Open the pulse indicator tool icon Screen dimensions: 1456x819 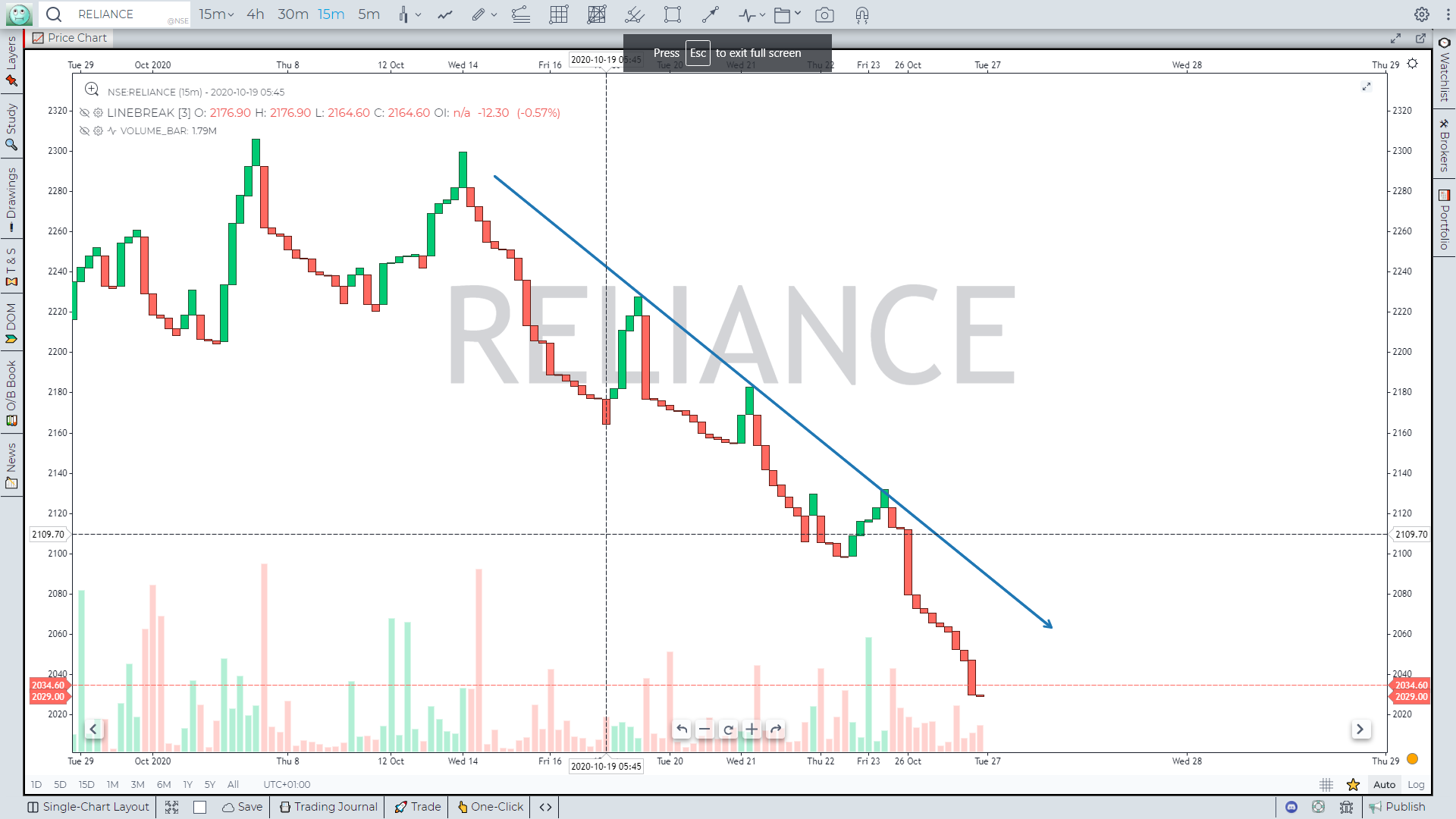coord(748,14)
